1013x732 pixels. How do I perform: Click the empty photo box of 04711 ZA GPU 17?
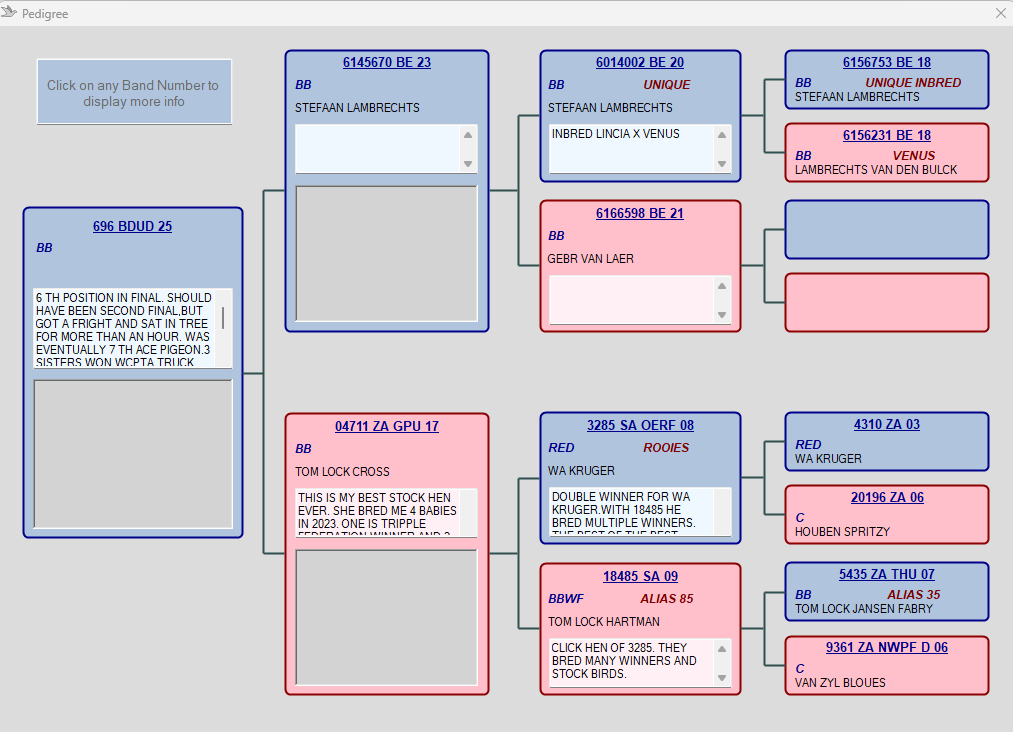pos(386,617)
